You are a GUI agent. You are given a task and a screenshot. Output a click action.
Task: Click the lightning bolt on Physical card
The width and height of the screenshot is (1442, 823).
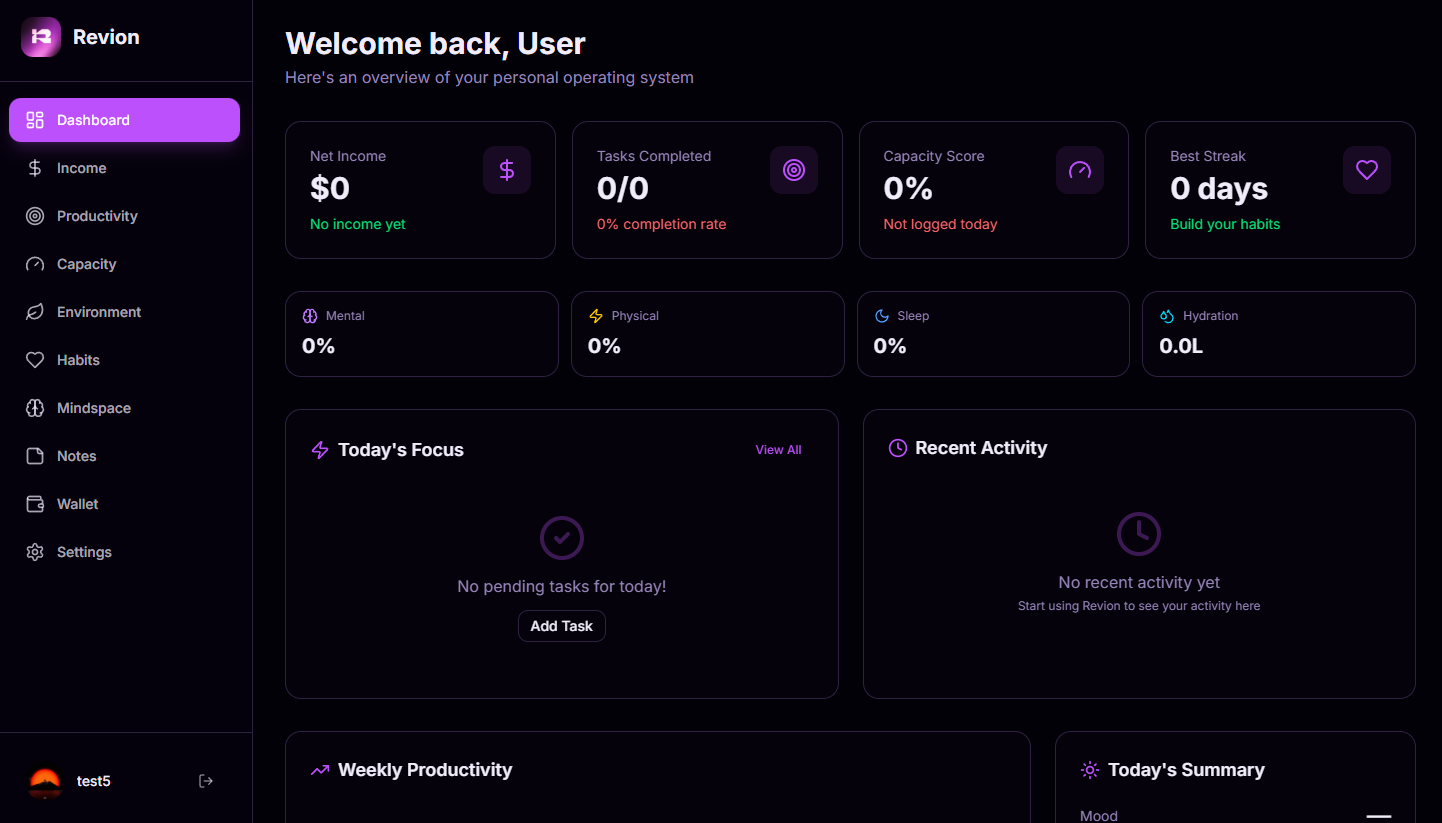(595, 315)
